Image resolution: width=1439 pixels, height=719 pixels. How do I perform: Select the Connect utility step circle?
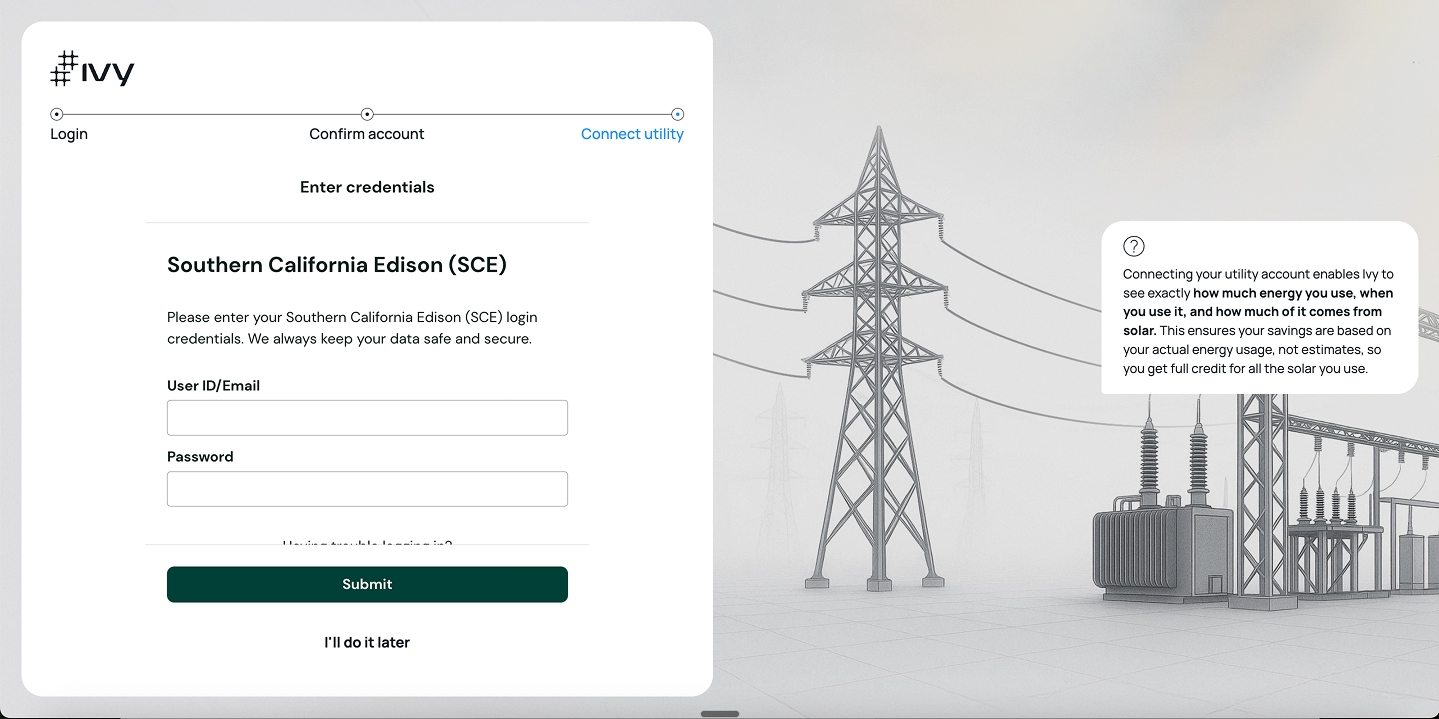(x=678, y=114)
